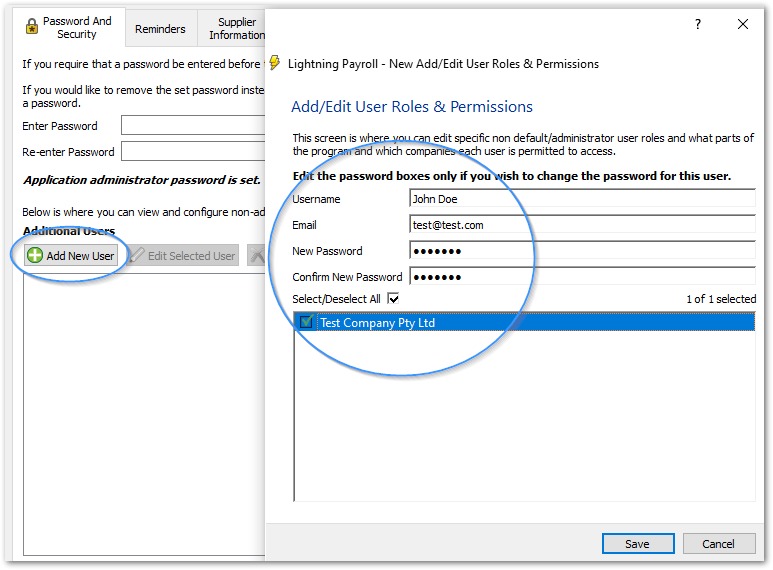Image resolution: width=773 pixels, height=570 pixels.
Task: Click the Cancel button
Action: (x=719, y=544)
